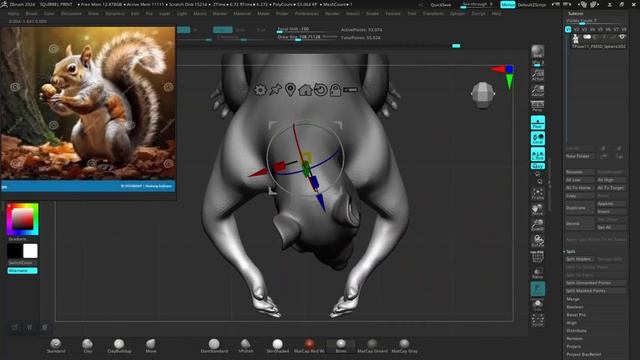Choose the MatCap Red Wax material
The height and width of the screenshot is (360, 640).
(x=309, y=345)
